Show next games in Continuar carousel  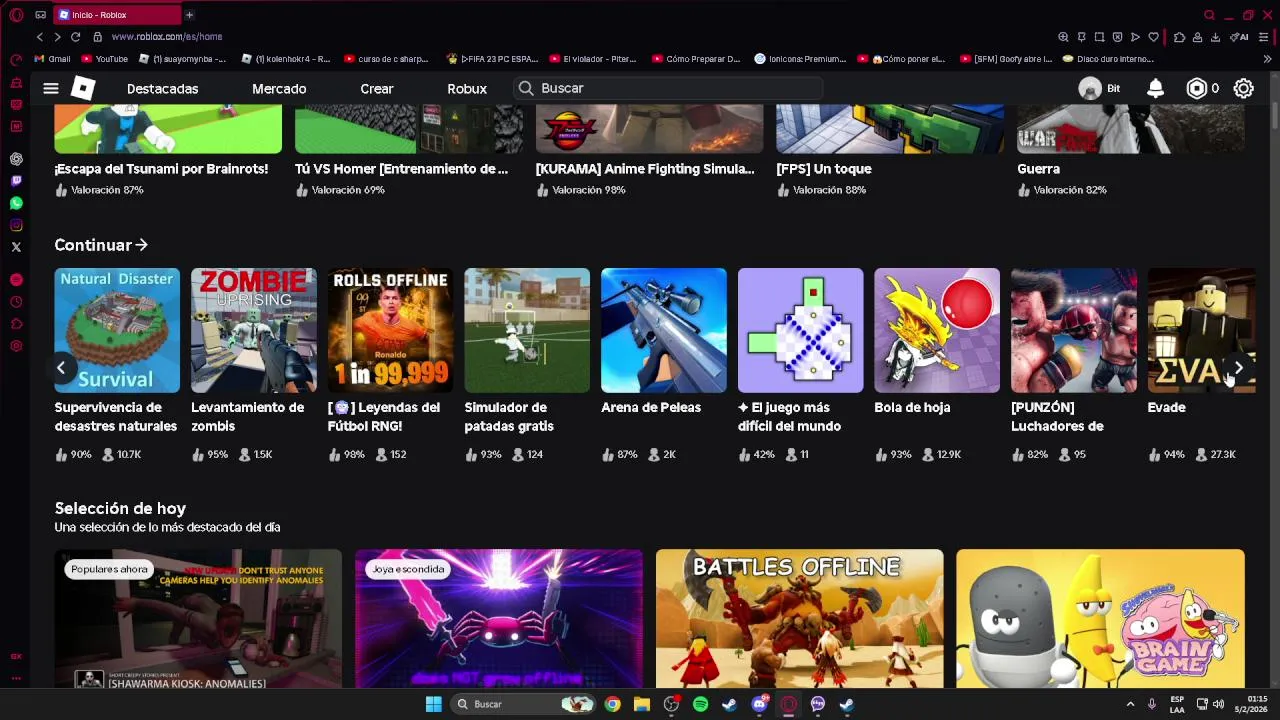tap(1238, 368)
